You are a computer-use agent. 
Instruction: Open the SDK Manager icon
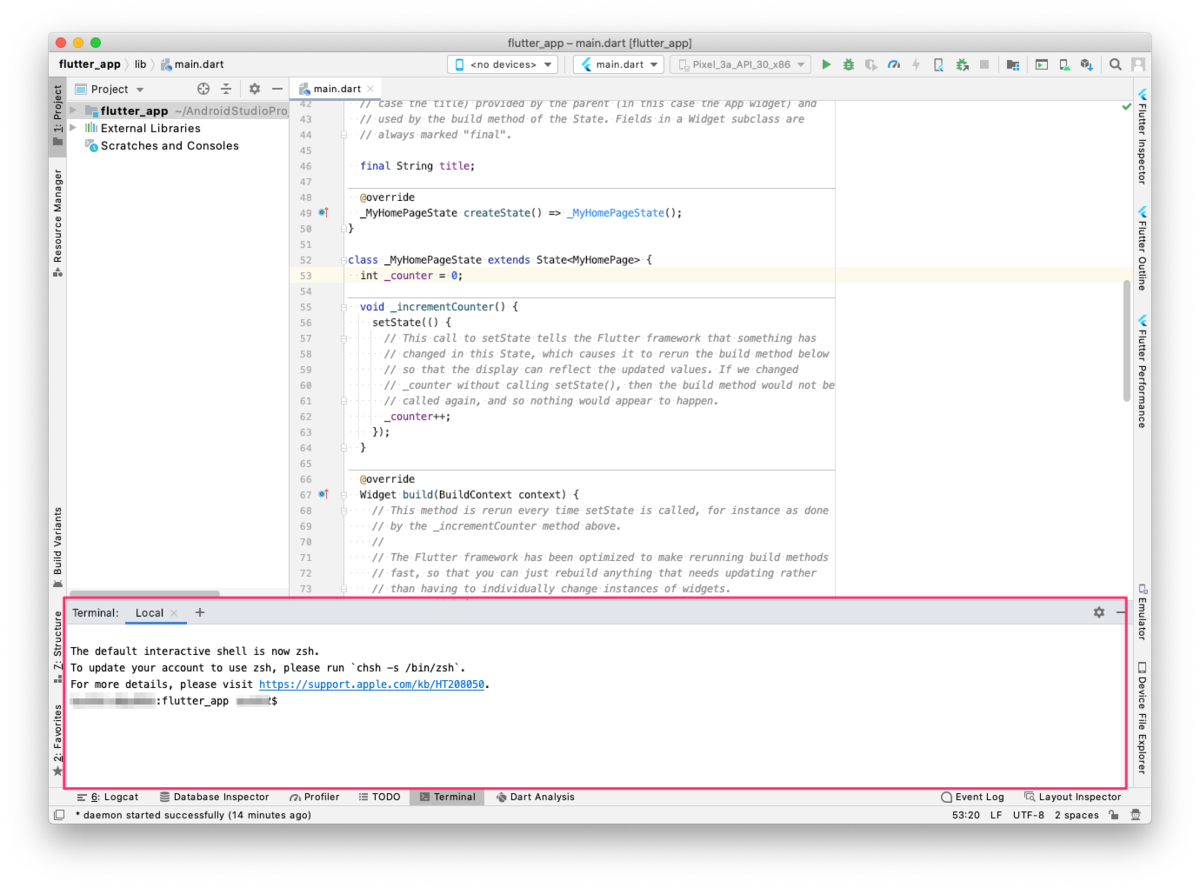pos(1087,64)
